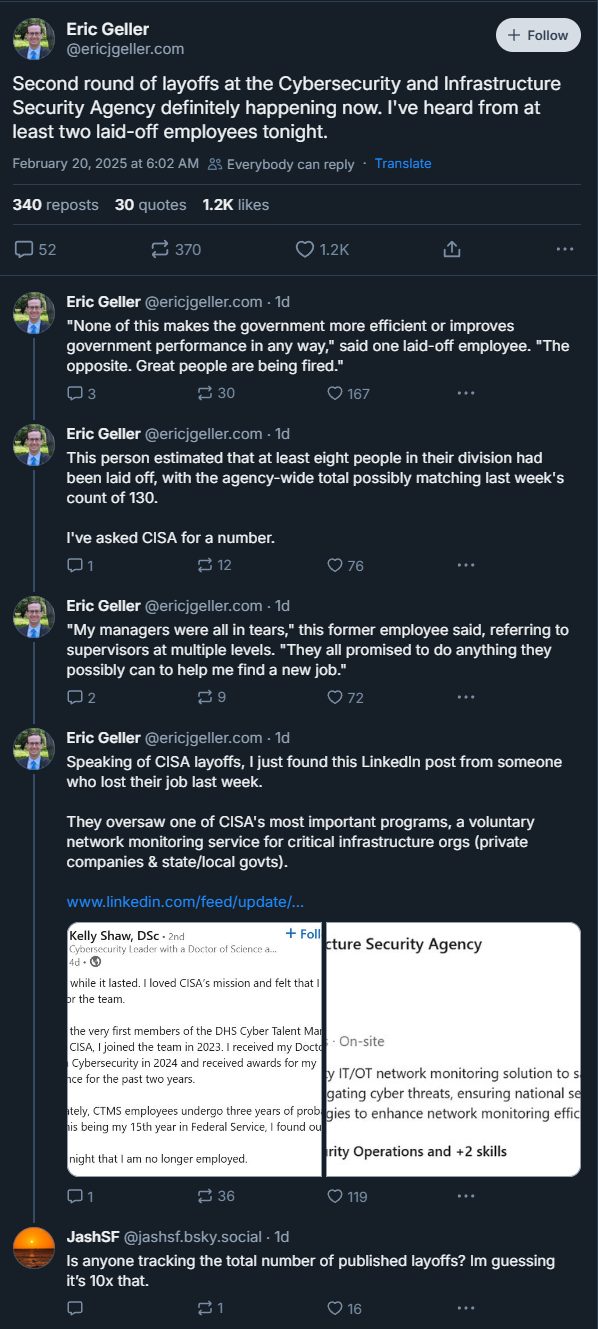View the 30 quotes of this post

click(150, 205)
